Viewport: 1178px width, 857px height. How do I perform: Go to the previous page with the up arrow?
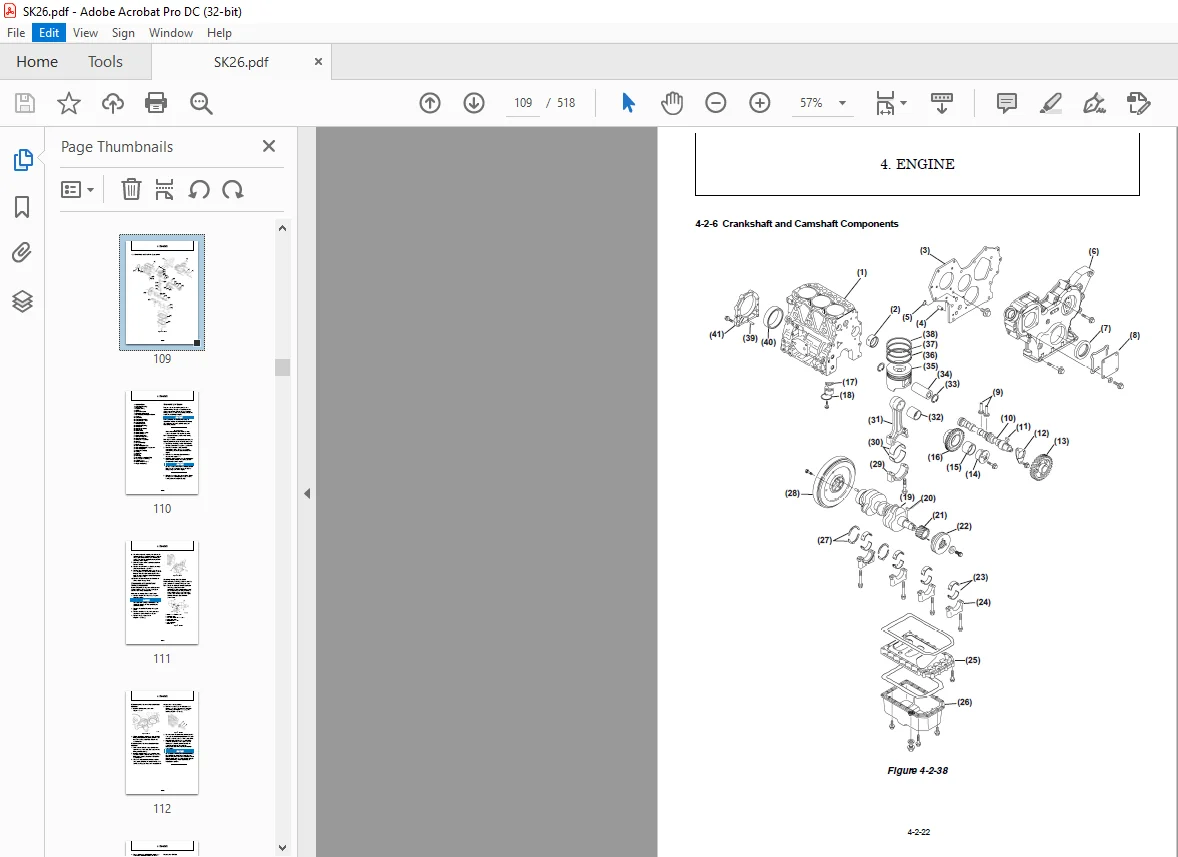430,103
